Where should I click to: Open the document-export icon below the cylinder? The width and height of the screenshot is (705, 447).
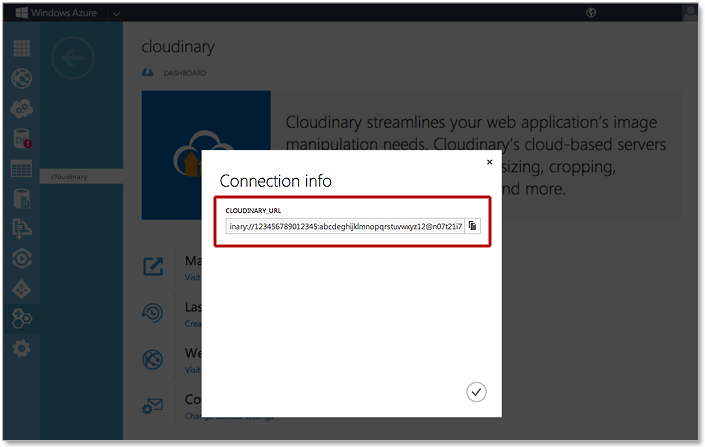pyautogui.click(x=22, y=228)
